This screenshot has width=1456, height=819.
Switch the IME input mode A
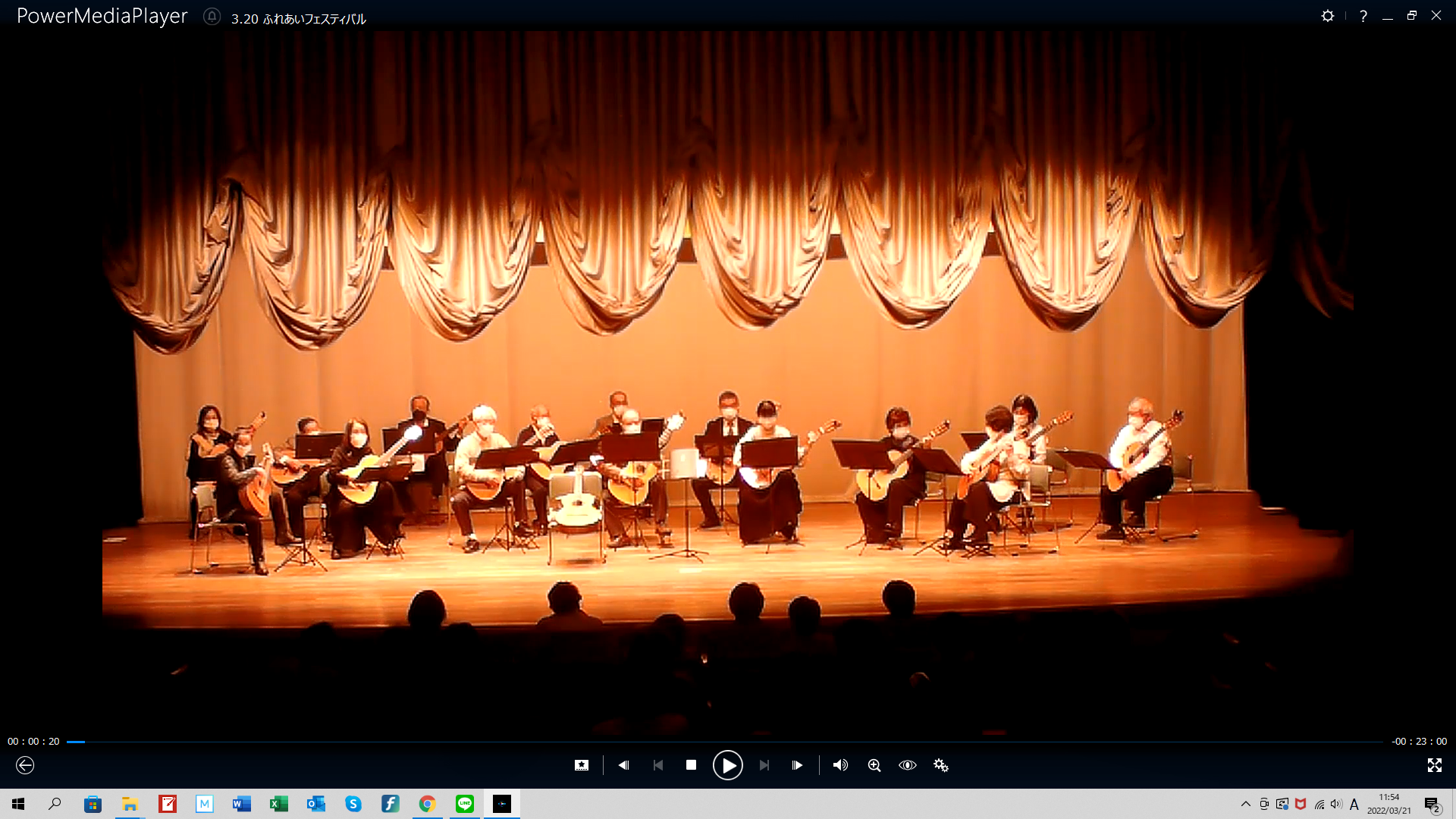point(1354,804)
